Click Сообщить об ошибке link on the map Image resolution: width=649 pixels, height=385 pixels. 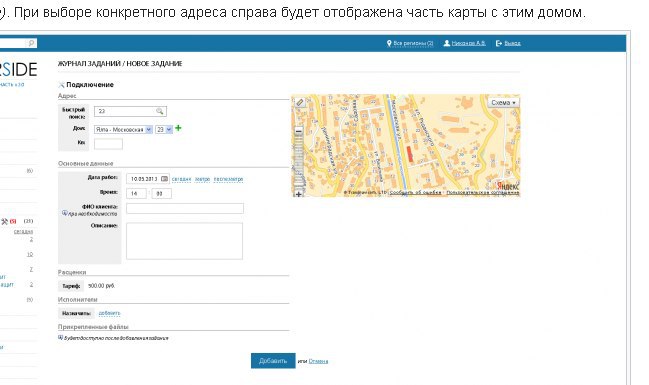(415, 192)
